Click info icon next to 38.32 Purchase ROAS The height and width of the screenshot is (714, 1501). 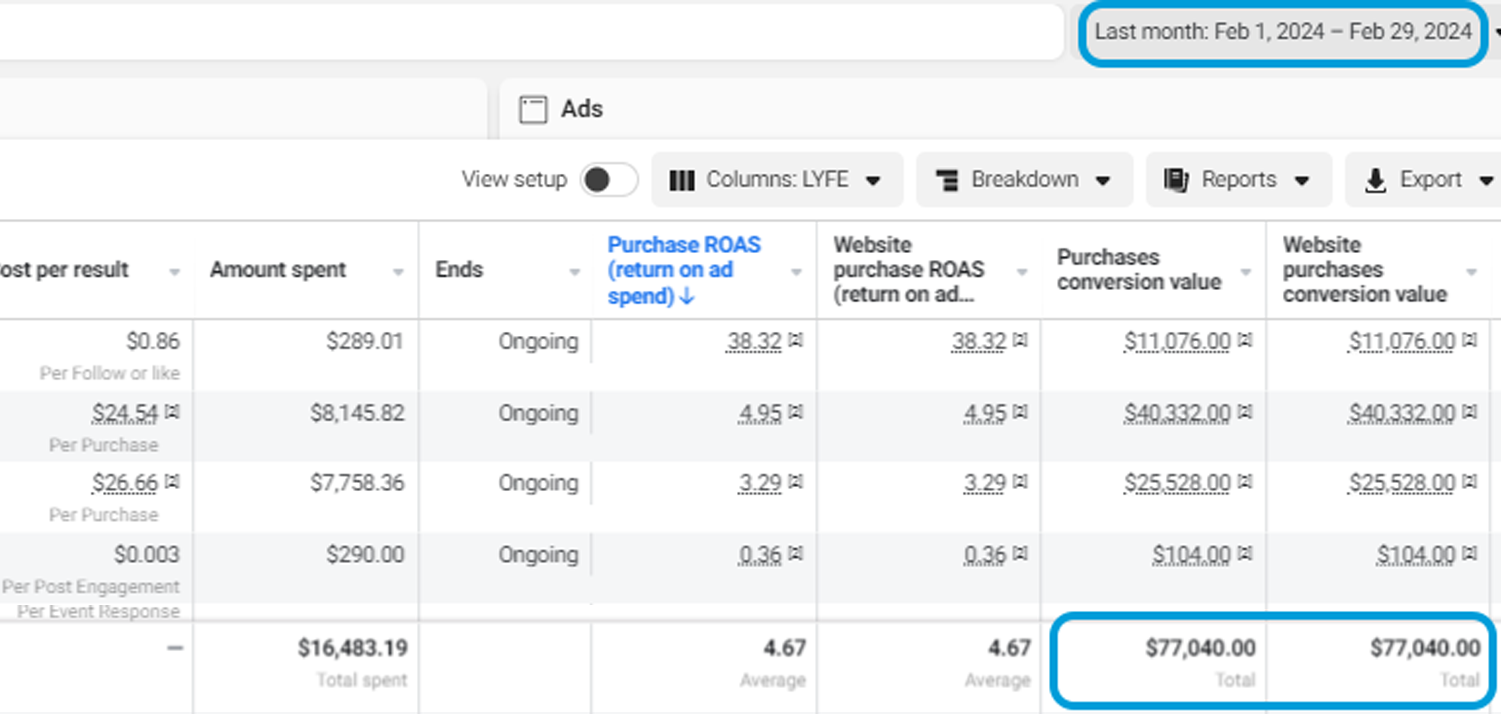[x=796, y=341]
